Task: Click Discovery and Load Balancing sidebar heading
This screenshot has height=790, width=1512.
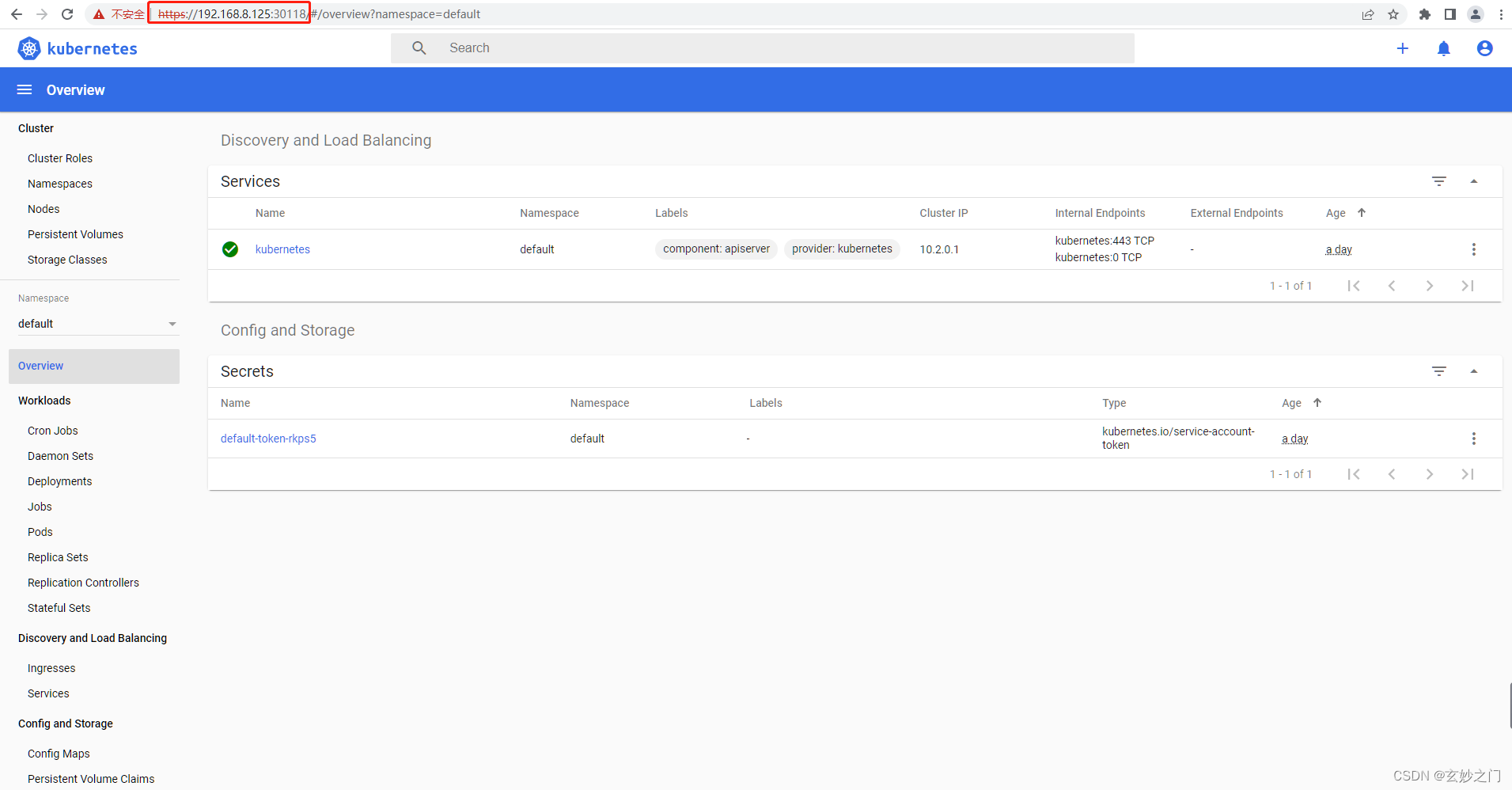Action: [93, 638]
